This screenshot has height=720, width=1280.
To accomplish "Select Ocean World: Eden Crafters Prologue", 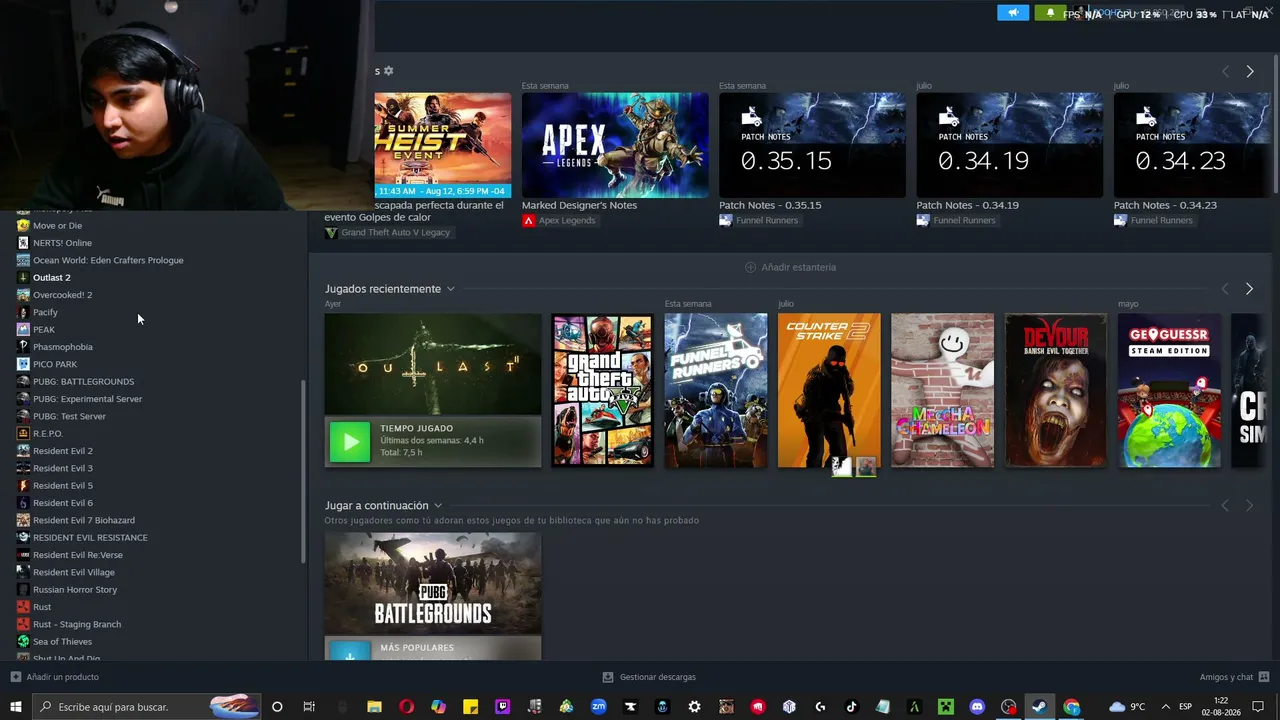I will click(108, 260).
